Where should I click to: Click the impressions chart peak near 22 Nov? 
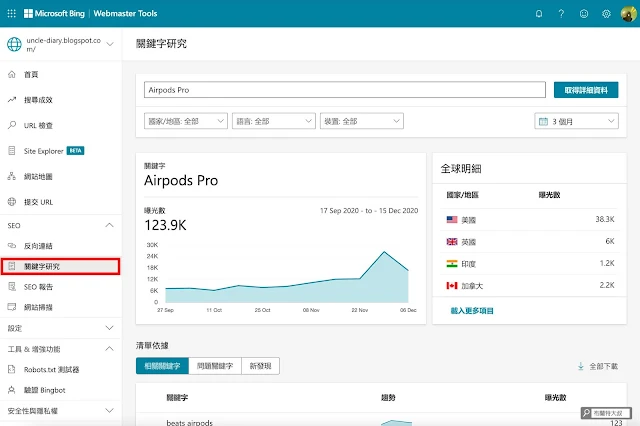pos(384,252)
